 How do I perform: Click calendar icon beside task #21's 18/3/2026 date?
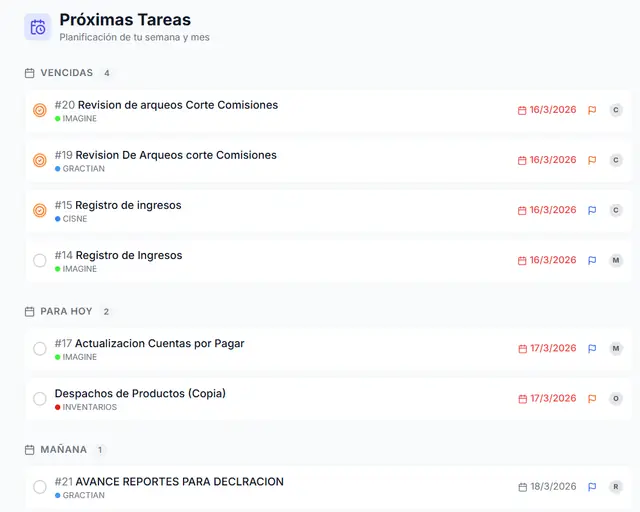[x=522, y=487]
